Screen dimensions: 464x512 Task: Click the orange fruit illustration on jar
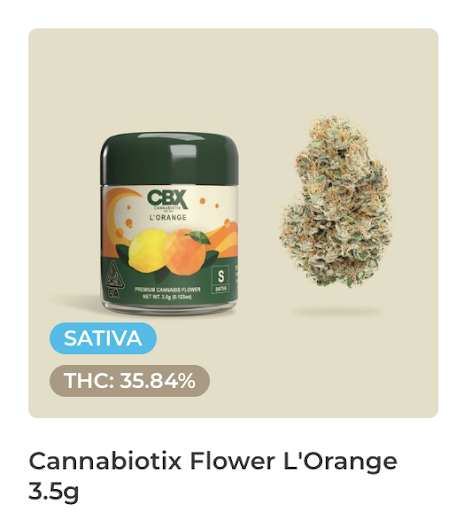coord(185,252)
